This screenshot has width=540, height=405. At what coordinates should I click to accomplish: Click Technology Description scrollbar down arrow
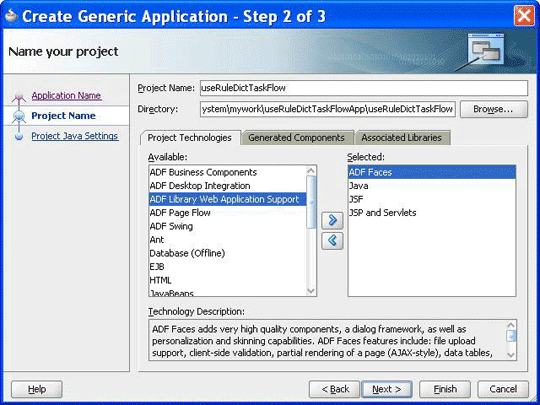point(511,355)
